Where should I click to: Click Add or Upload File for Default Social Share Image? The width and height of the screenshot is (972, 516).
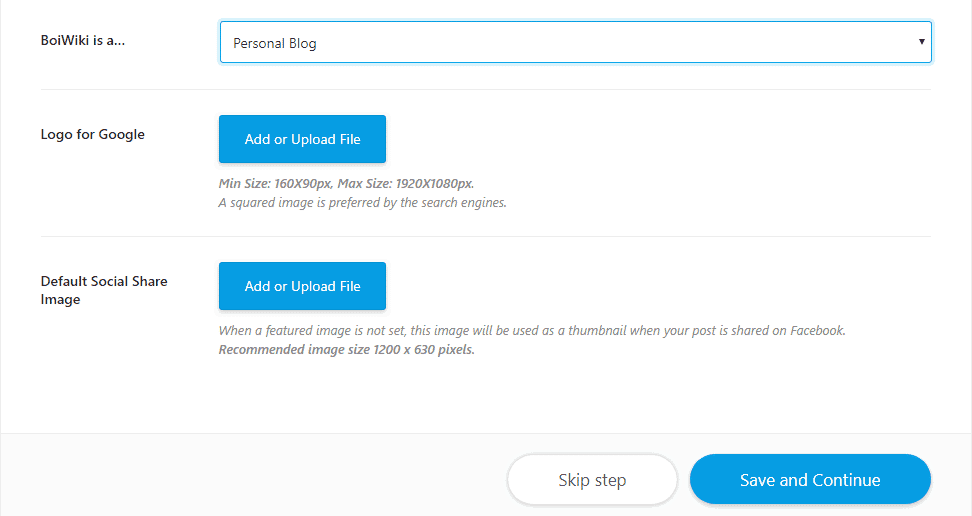(303, 286)
